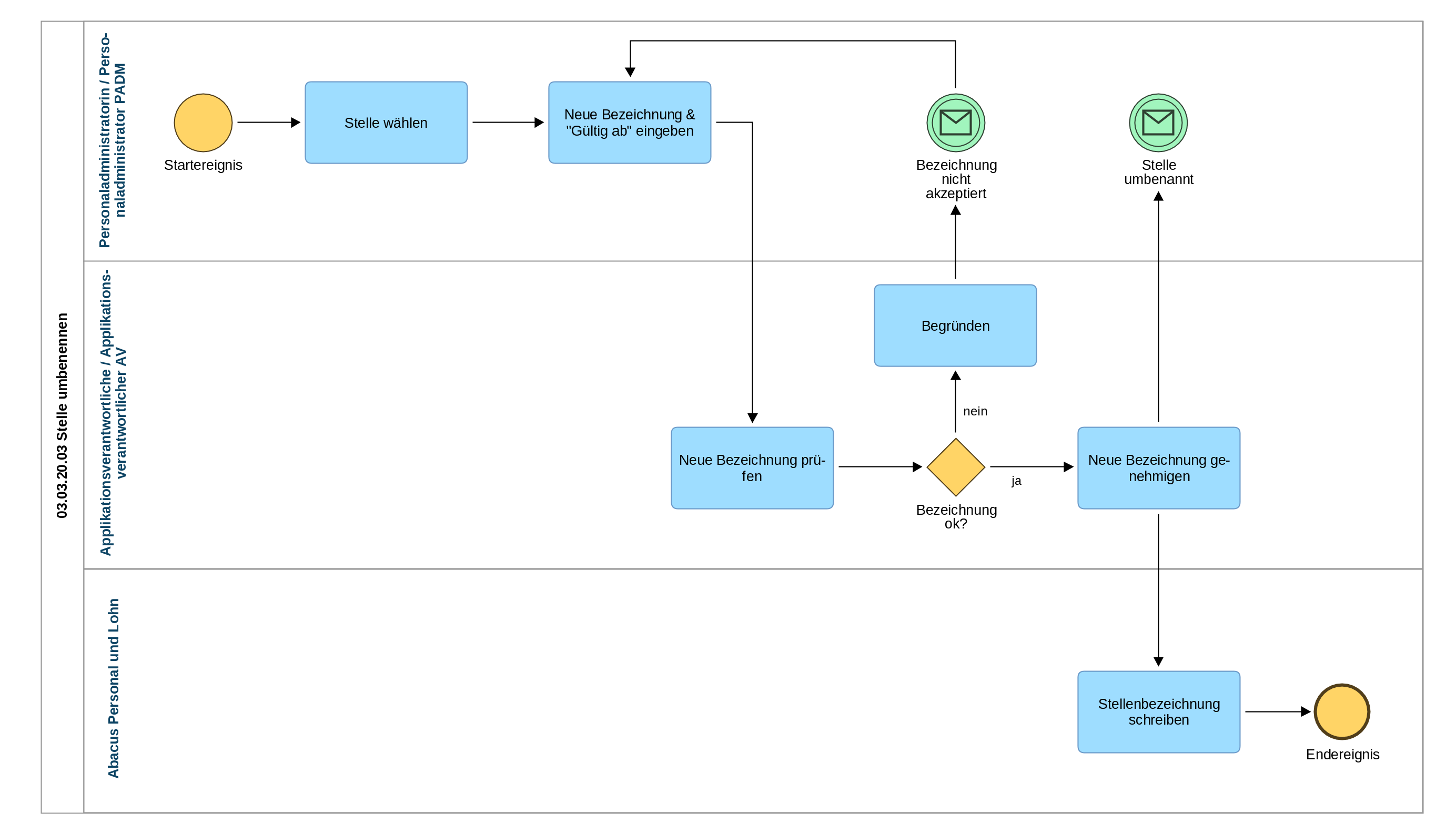Click the Bezeichnung ok? diamond gateway
Viewport: 1456px width, 814px height.
pyautogui.click(x=955, y=467)
